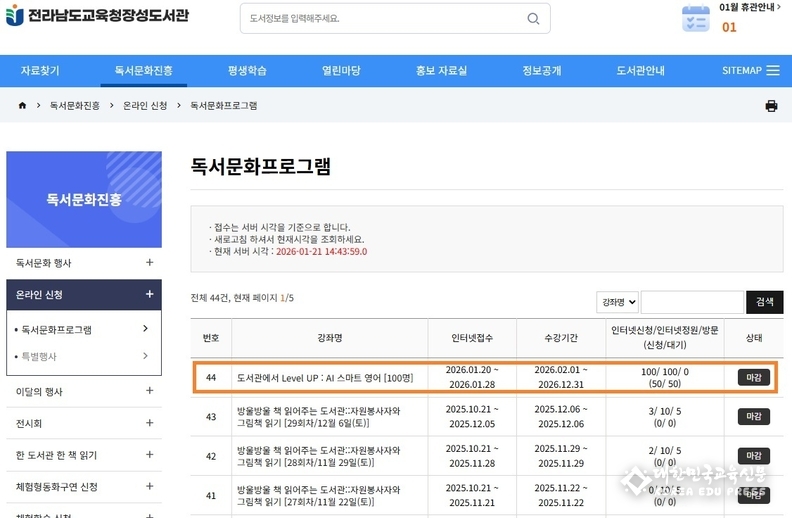Viewport: 792px width, 518px height.
Task: Open the 강좌명 search filter dropdown
Action: pos(616,302)
